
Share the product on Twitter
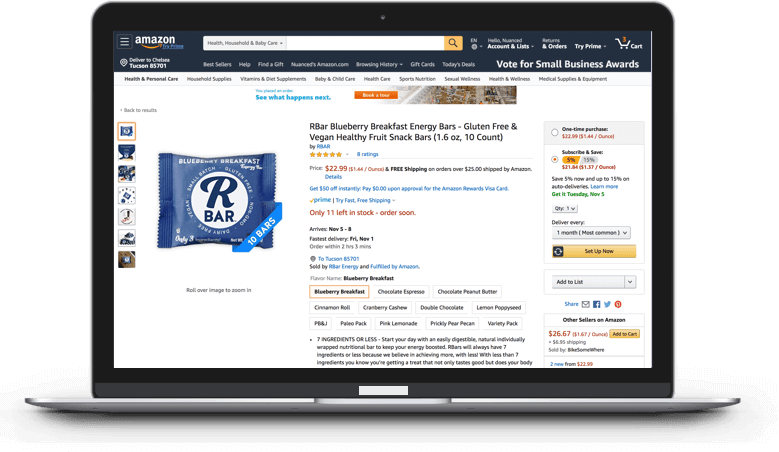(607, 304)
